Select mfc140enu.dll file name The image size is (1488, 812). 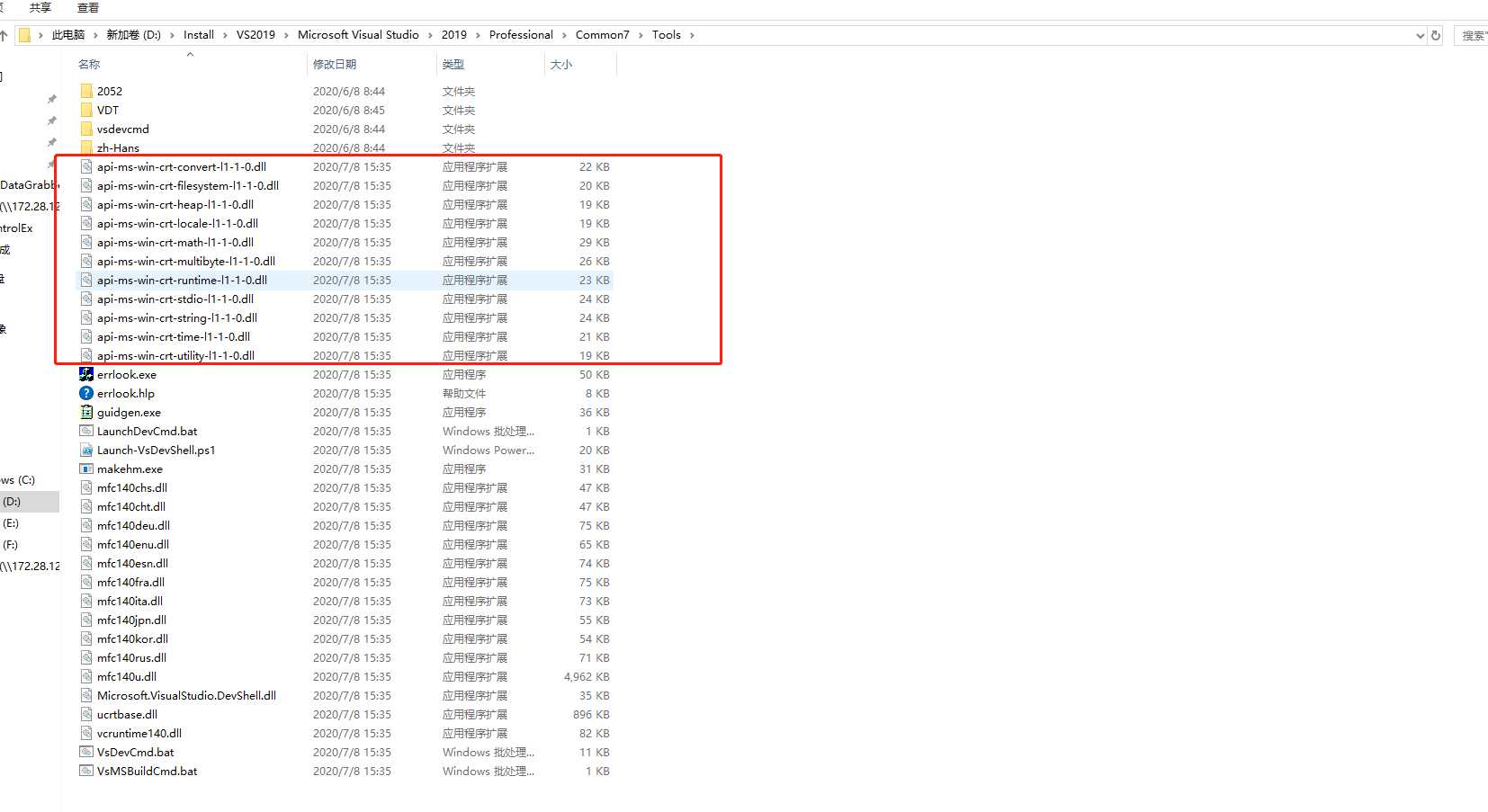tap(133, 544)
